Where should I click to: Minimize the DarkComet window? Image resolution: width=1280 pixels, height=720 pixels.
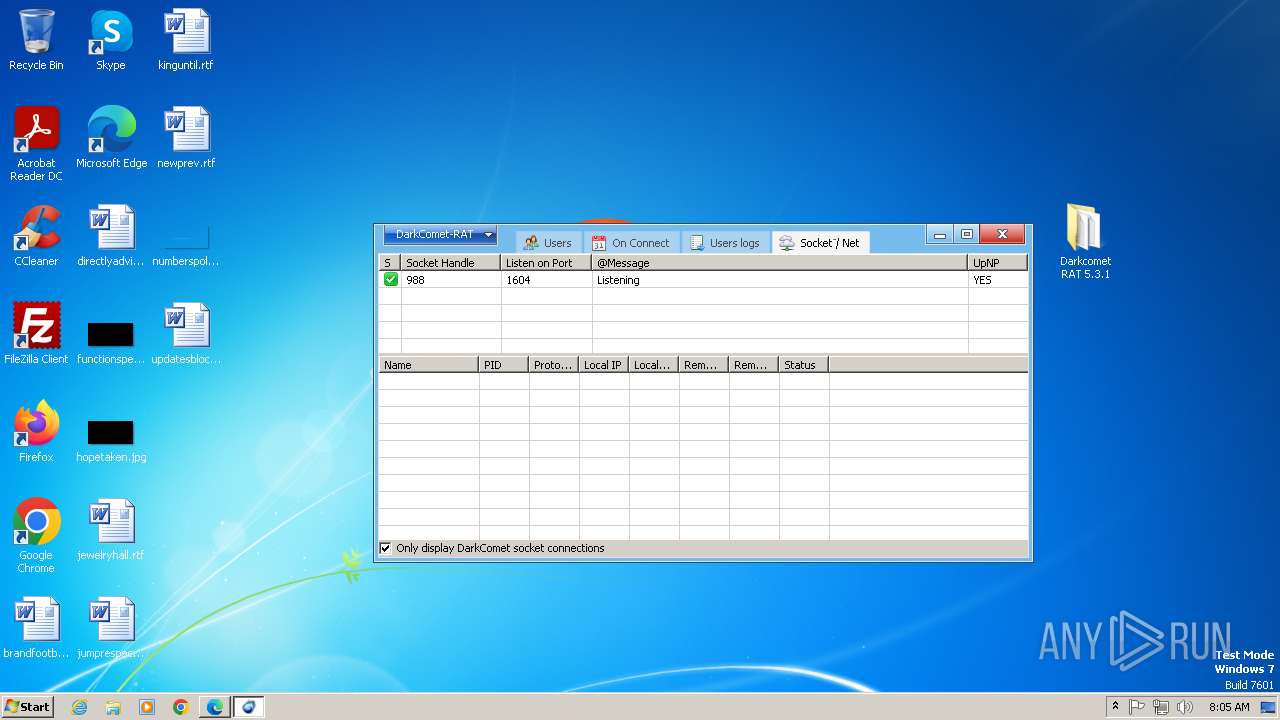coord(940,235)
